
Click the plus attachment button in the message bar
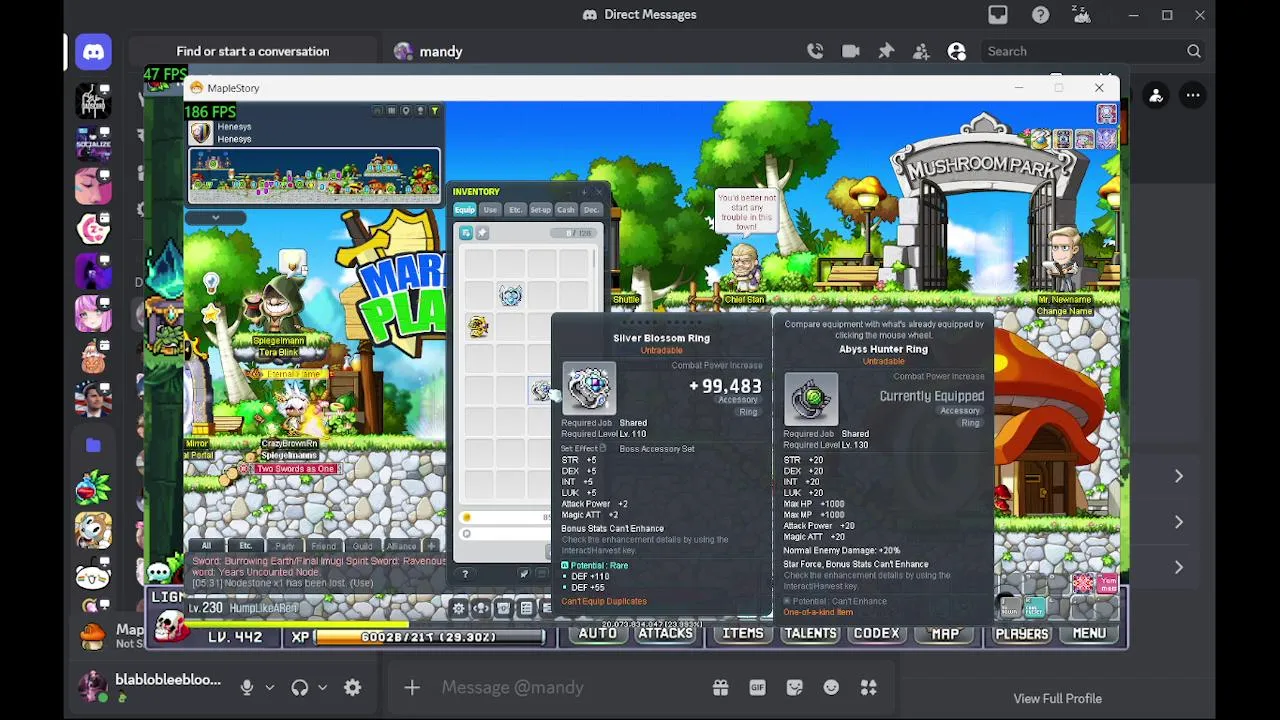[412, 688]
